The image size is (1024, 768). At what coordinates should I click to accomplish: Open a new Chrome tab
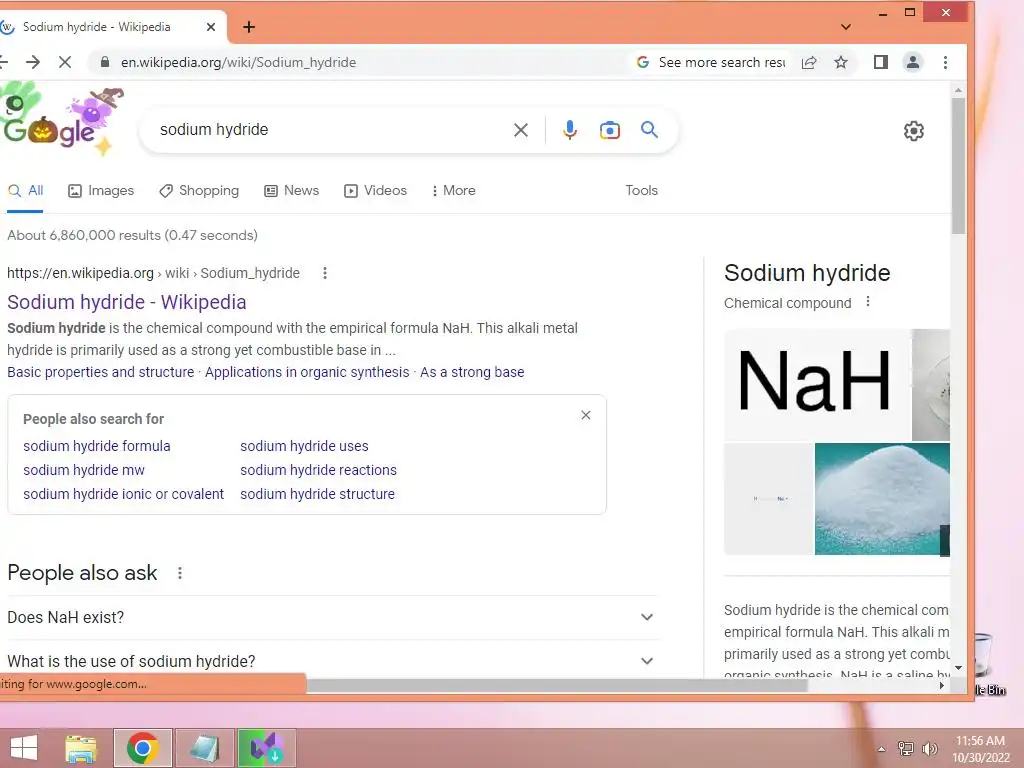pos(249,27)
